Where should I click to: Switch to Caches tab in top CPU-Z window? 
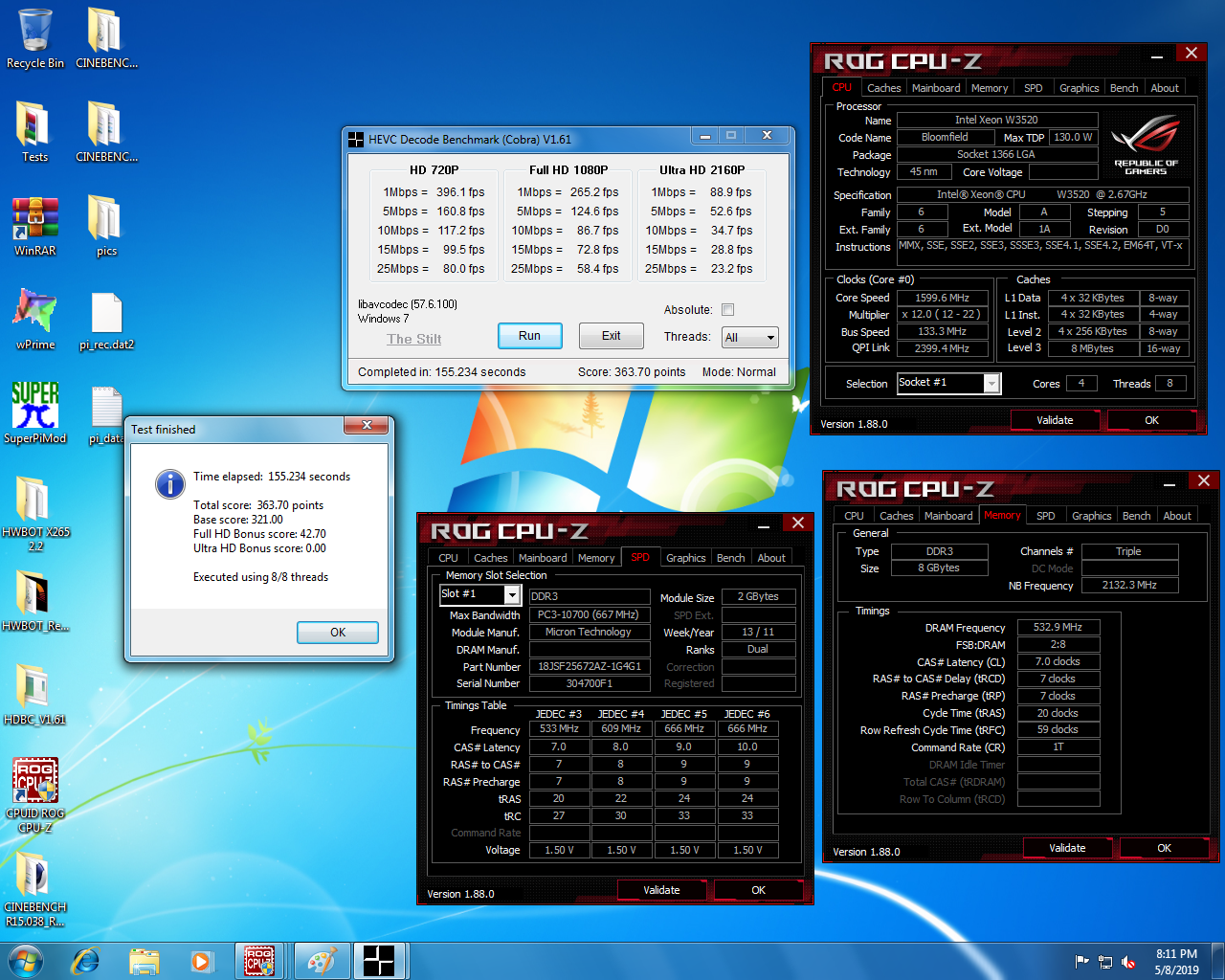click(883, 88)
